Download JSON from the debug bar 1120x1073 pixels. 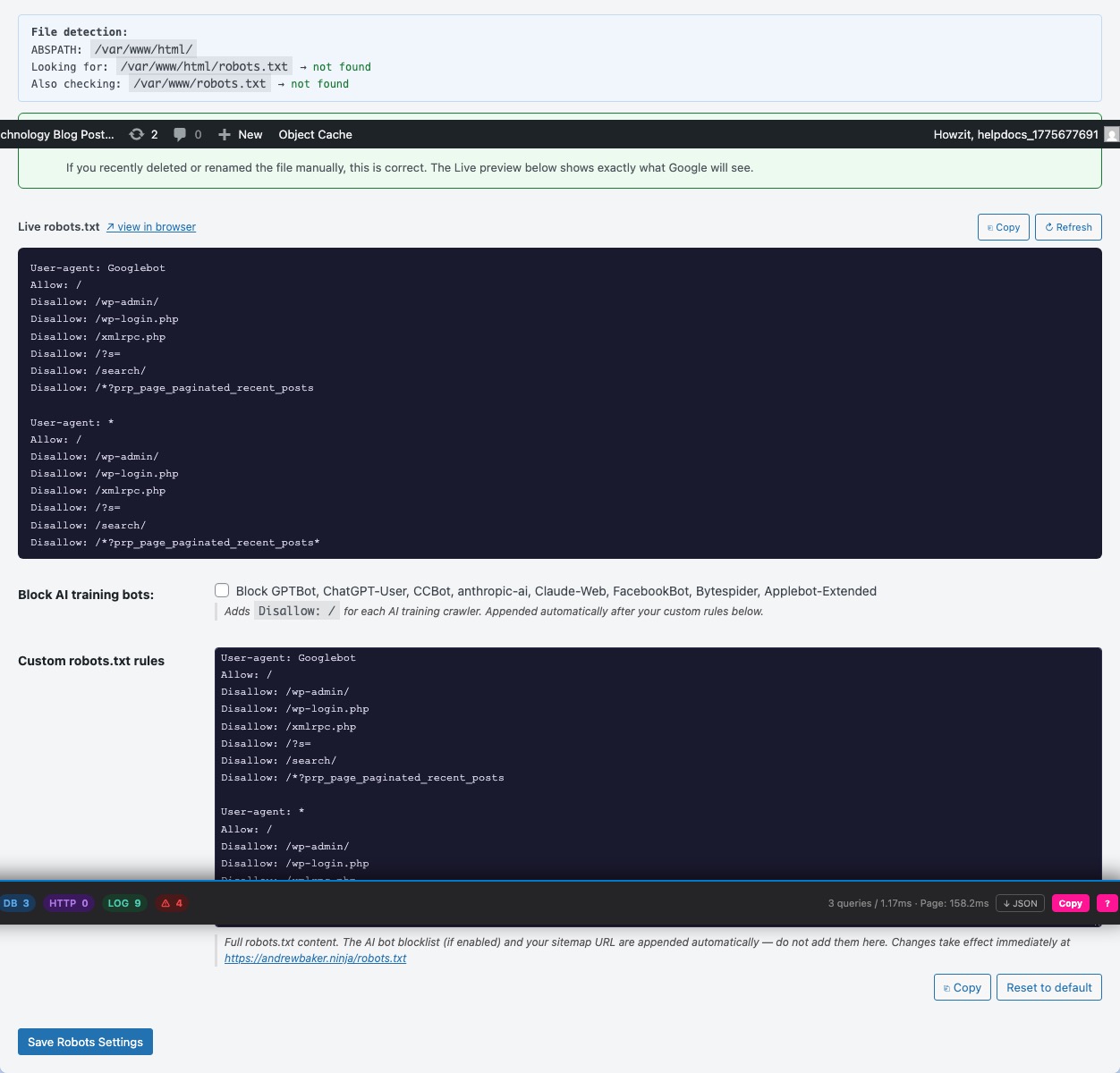point(1020,903)
